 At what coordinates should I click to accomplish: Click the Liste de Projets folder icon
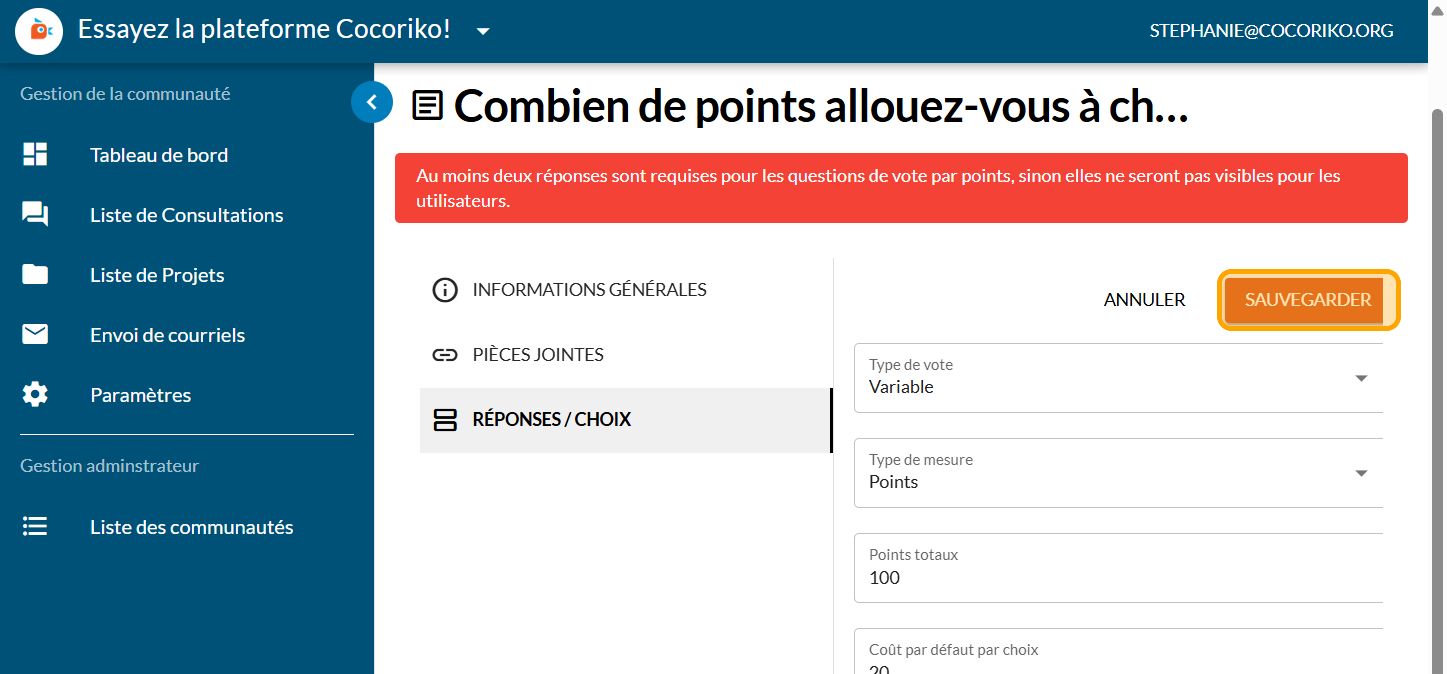(x=35, y=275)
